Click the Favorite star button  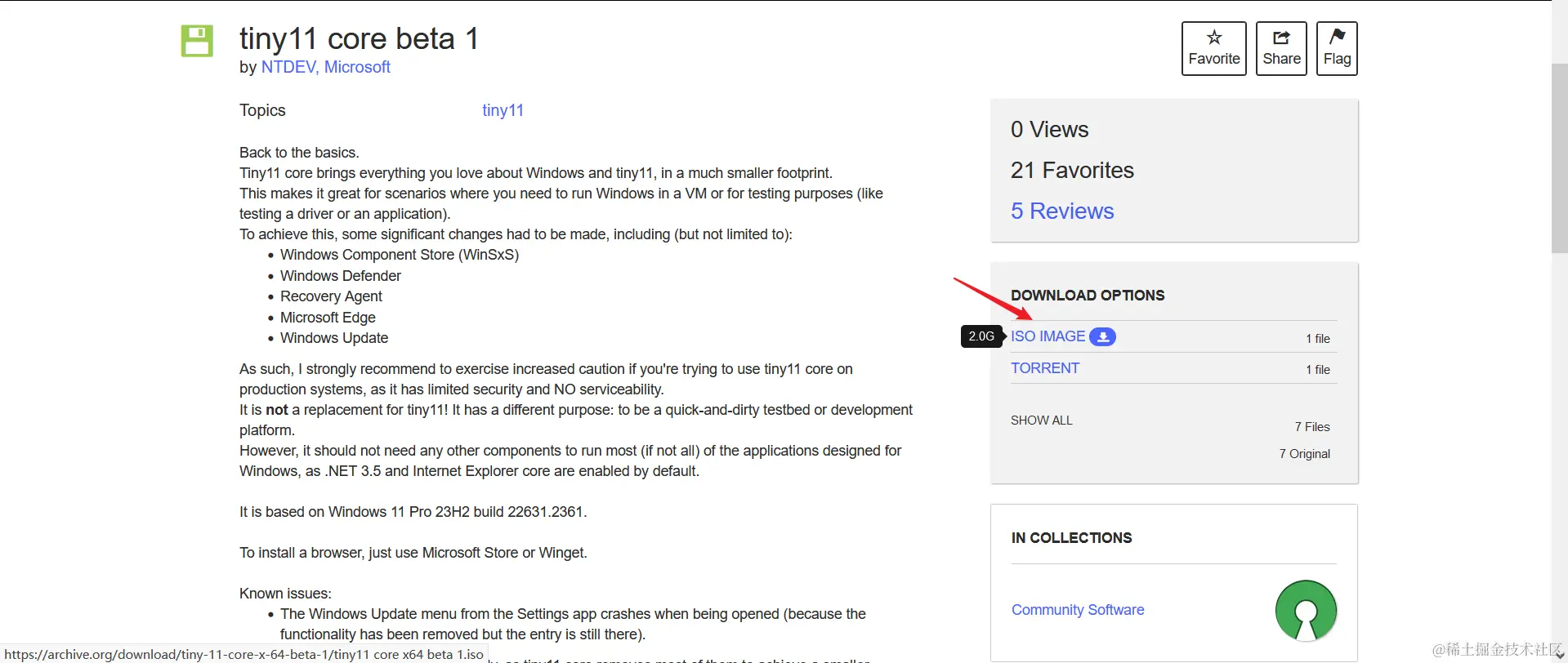(1214, 48)
